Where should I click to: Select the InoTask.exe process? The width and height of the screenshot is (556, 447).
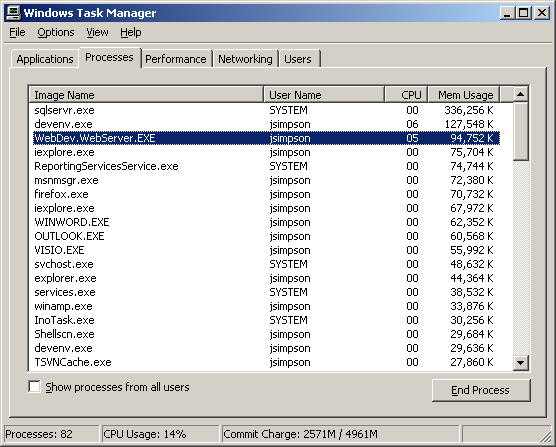tap(266, 320)
